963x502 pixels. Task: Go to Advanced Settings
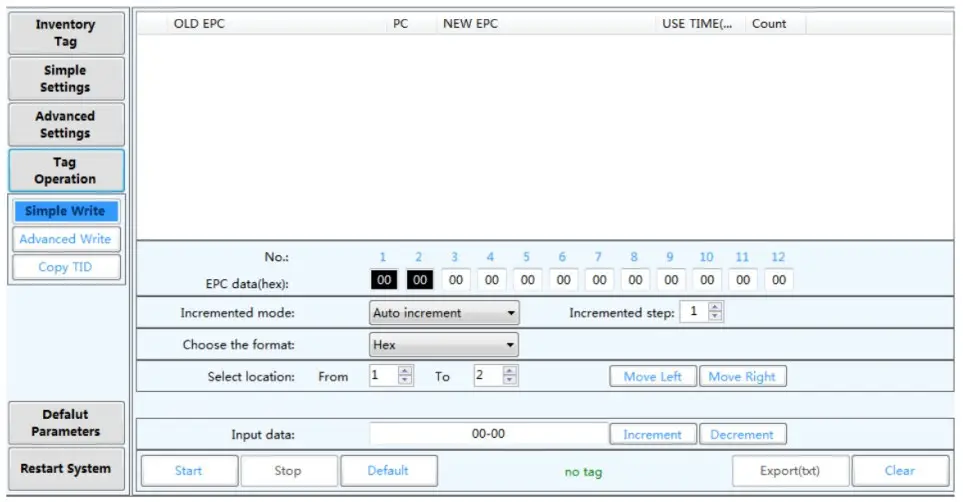(x=66, y=125)
